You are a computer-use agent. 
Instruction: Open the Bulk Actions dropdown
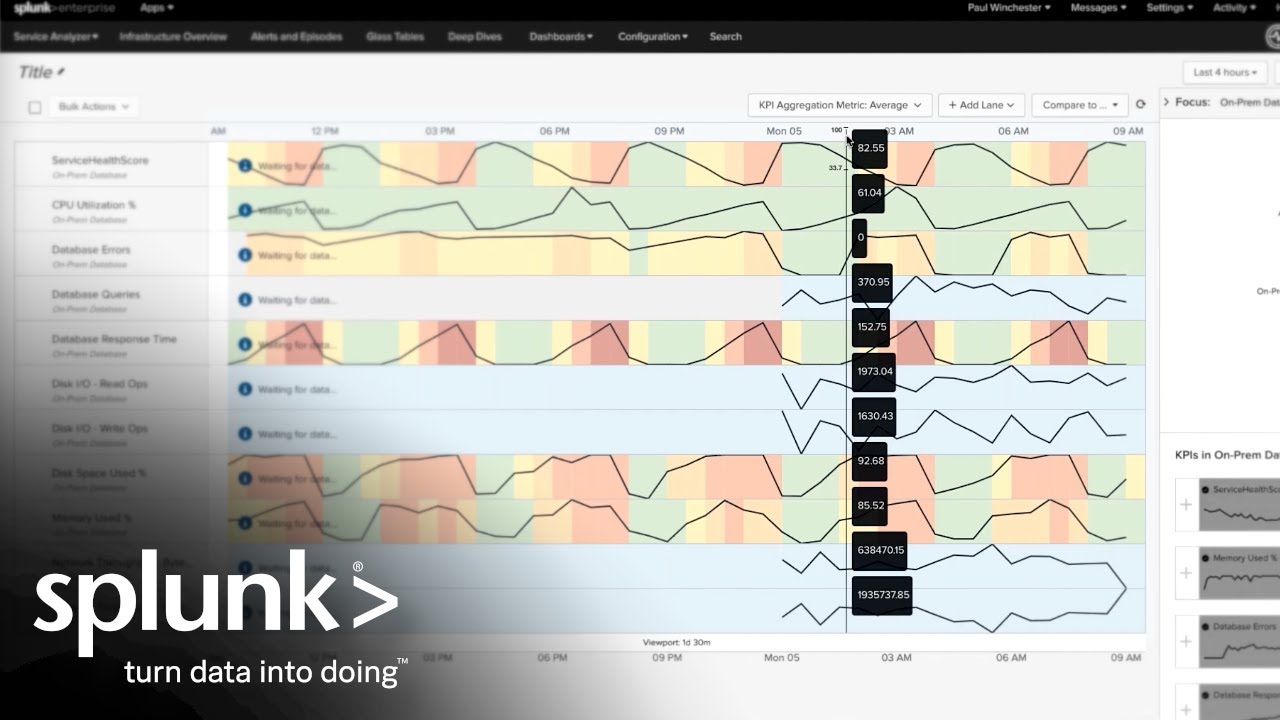[94, 106]
